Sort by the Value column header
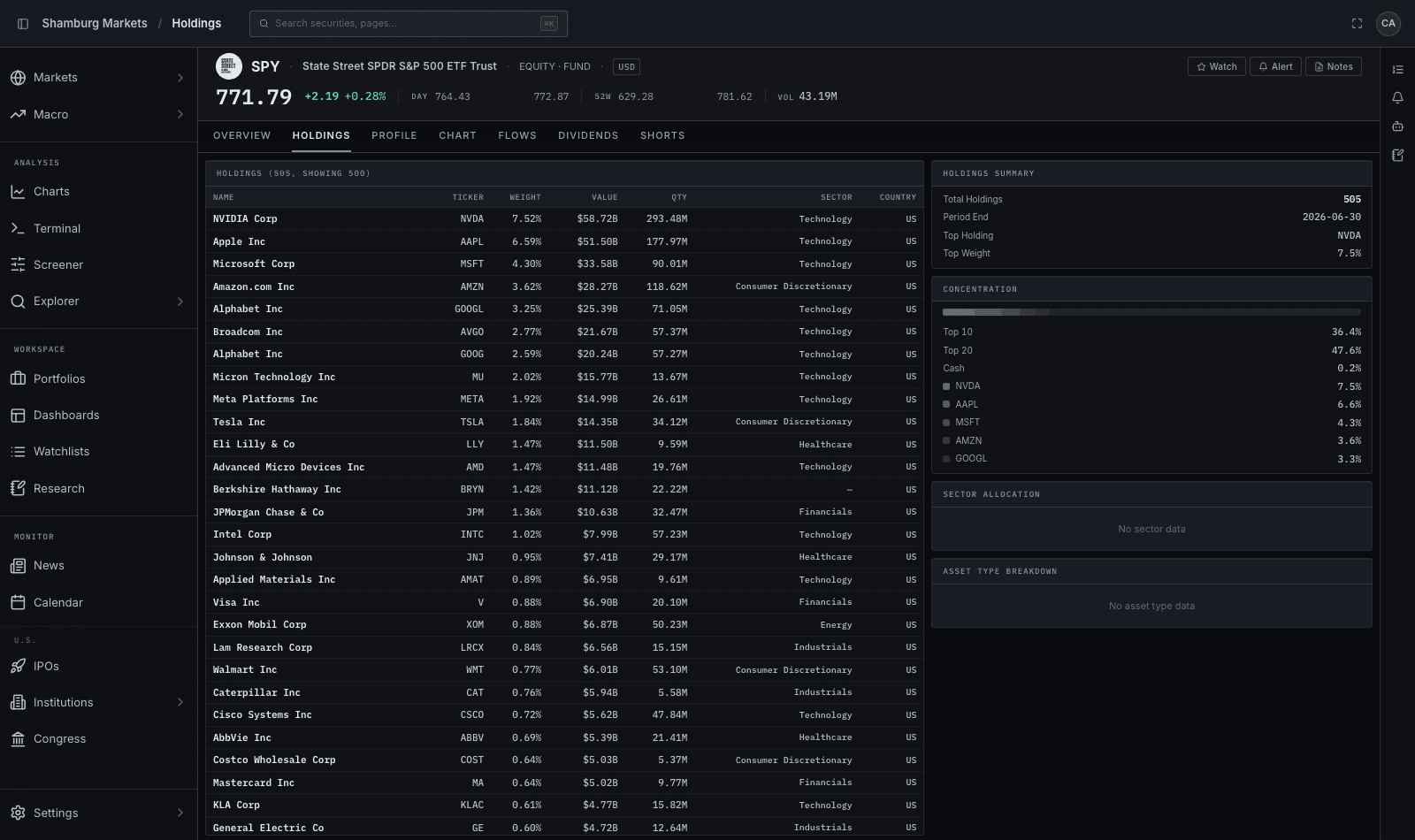Image resolution: width=1415 pixels, height=840 pixels. [x=605, y=197]
